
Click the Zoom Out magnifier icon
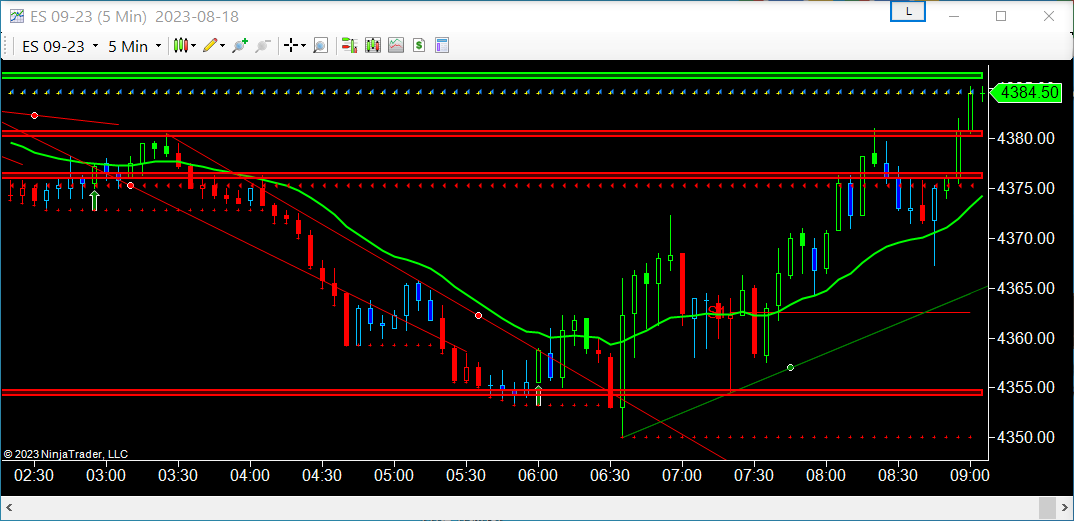coord(262,46)
